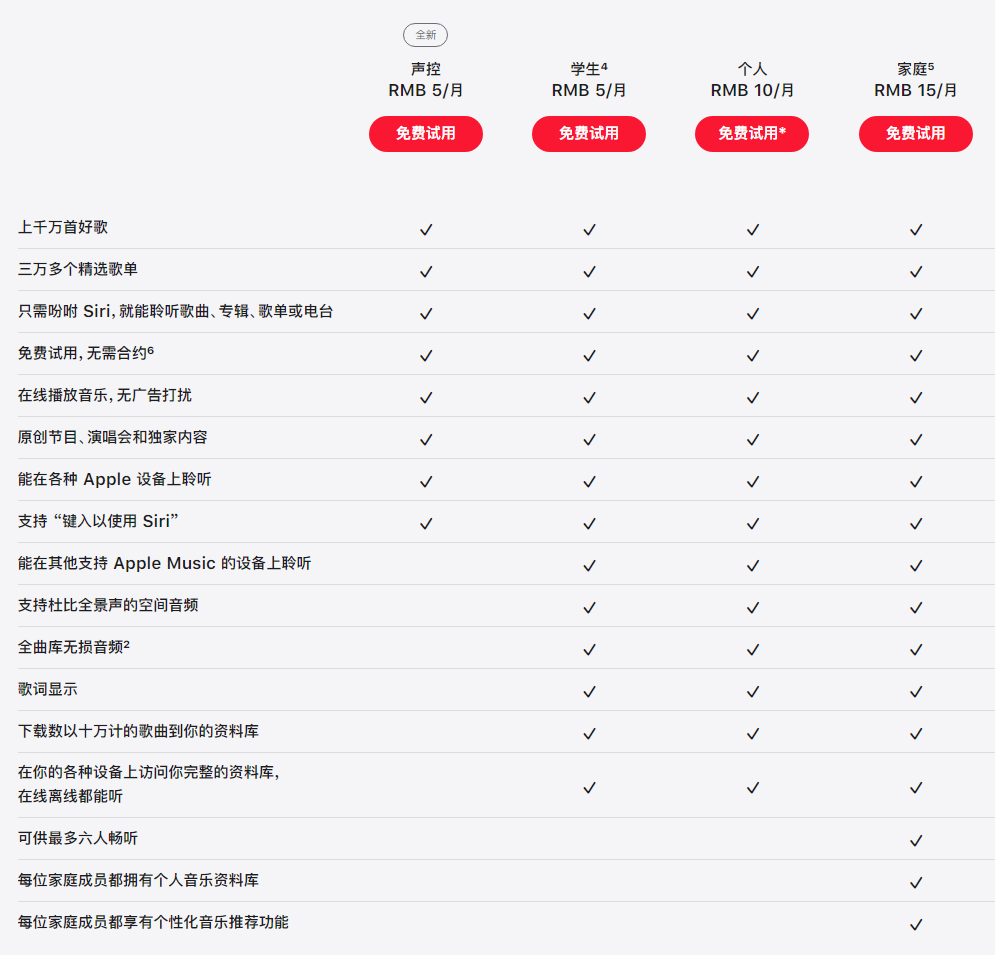Screen dimensions: 995x955
Task: Open footnote 6 beside 免费试用, 无需合约
Action: (x=150, y=351)
